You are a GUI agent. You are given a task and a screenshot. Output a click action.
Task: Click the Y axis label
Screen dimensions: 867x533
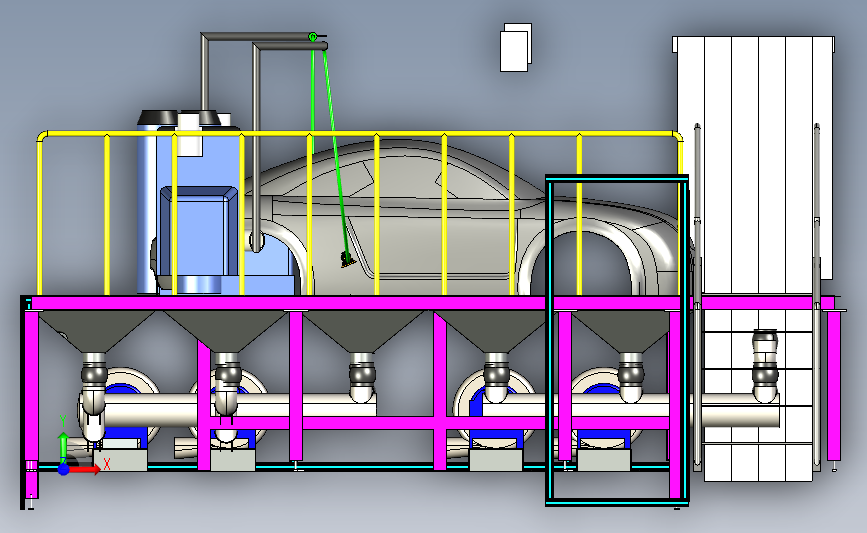(x=63, y=423)
